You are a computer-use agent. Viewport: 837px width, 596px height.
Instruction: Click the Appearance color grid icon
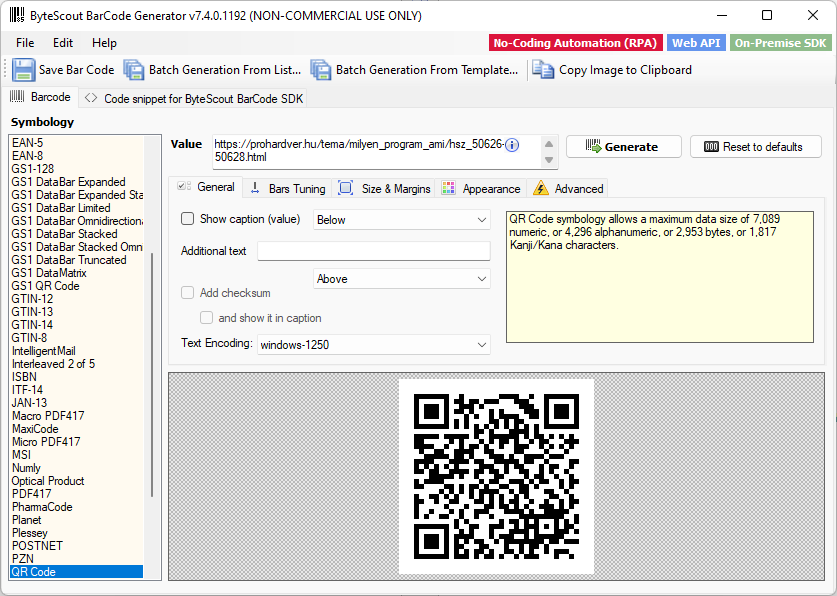click(448, 188)
